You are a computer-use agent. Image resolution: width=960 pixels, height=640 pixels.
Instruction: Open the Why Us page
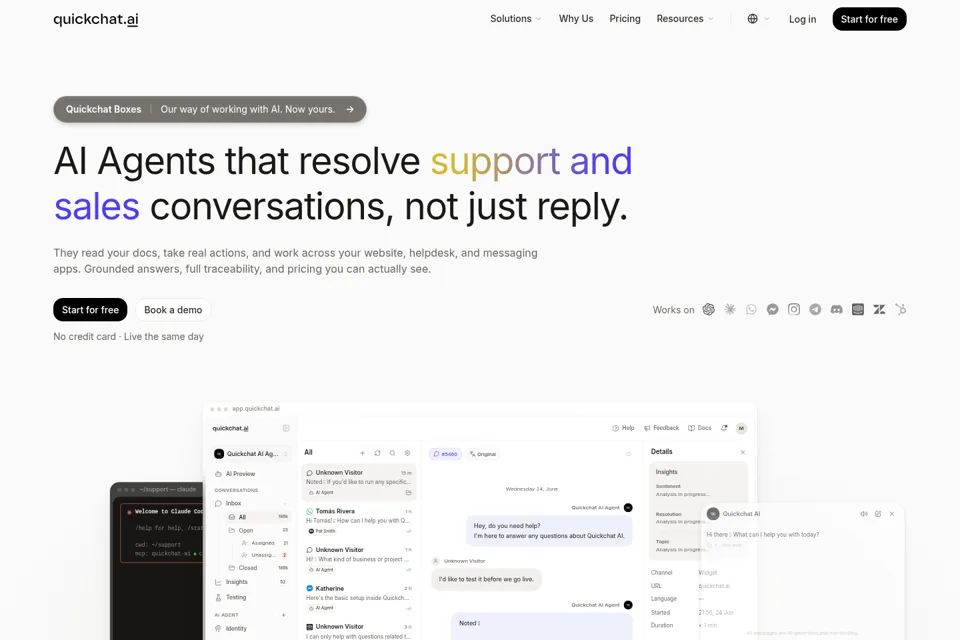[x=576, y=19]
